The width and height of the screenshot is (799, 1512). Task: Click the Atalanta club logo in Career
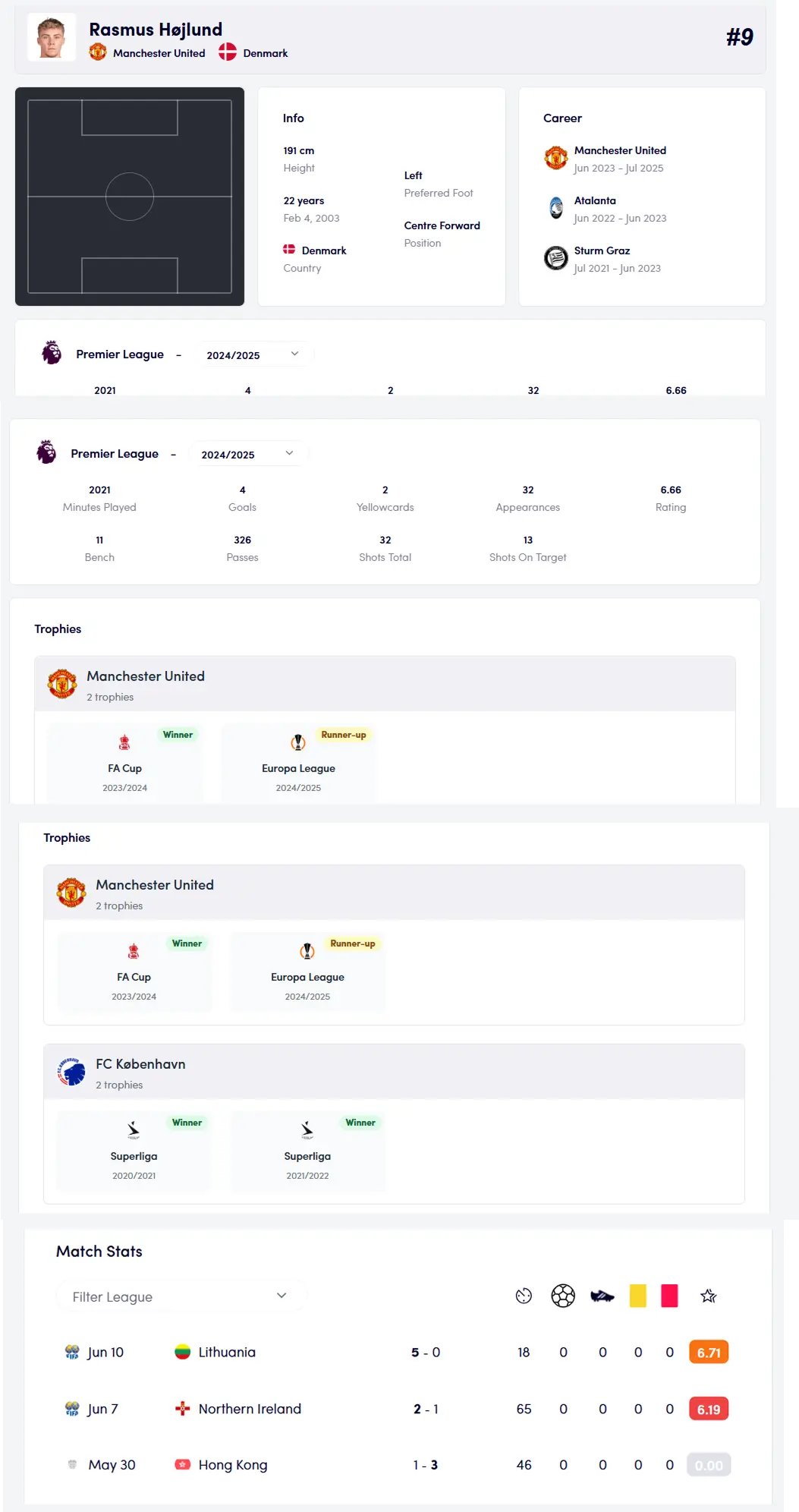(x=556, y=208)
